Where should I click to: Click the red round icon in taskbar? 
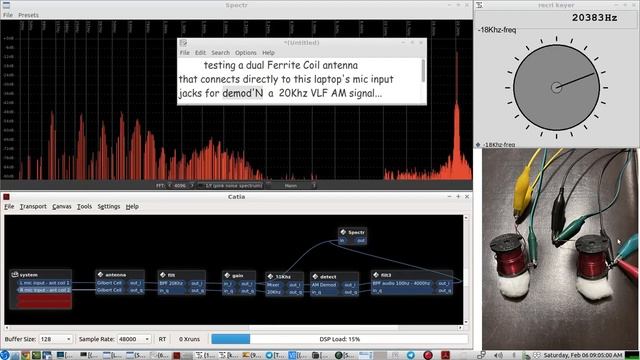pyautogui.click(x=428, y=356)
